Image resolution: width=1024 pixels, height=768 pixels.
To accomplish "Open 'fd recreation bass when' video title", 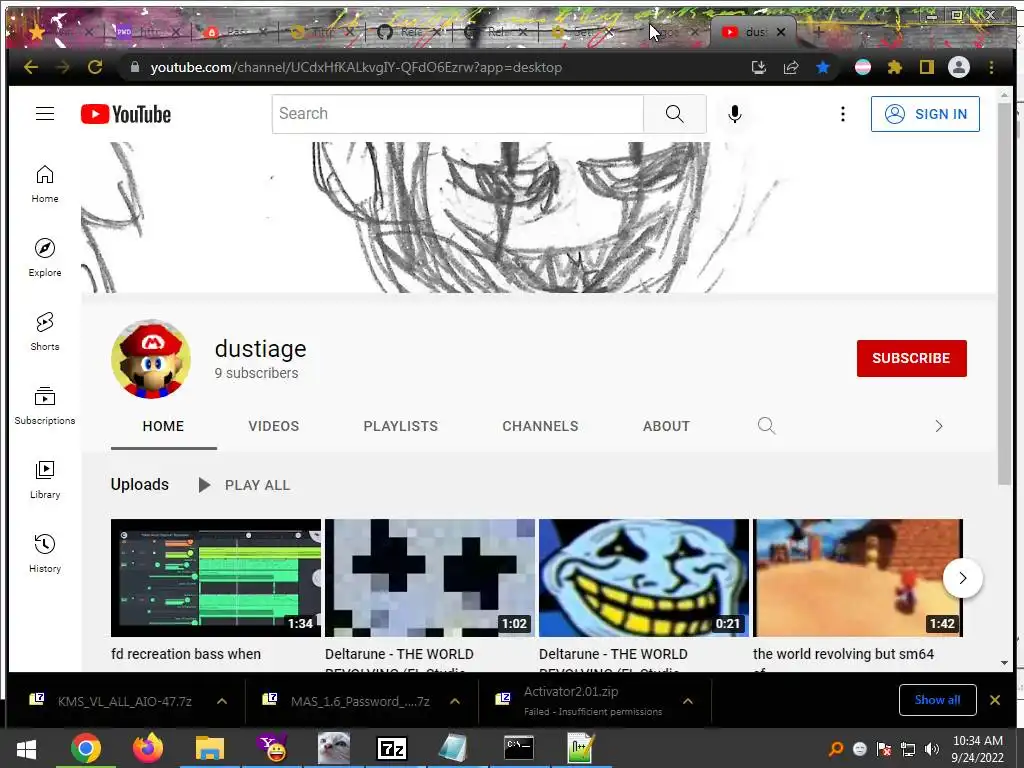I will coord(186,654).
